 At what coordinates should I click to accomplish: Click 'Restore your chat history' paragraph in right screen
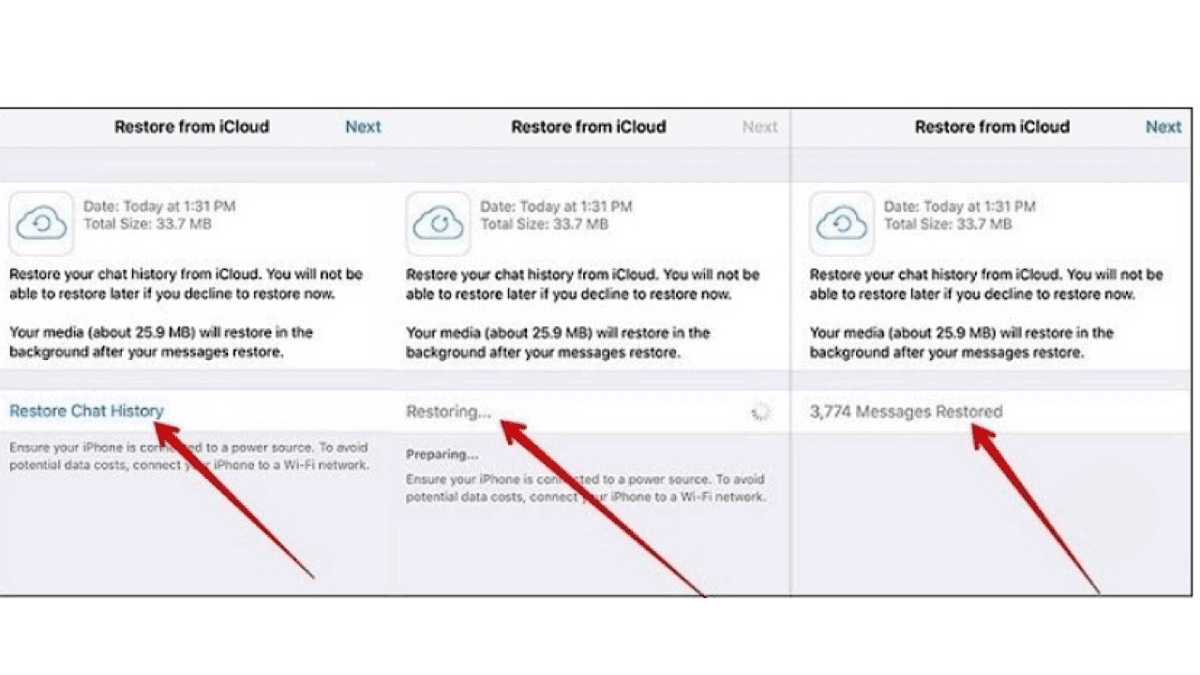tap(987, 284)
